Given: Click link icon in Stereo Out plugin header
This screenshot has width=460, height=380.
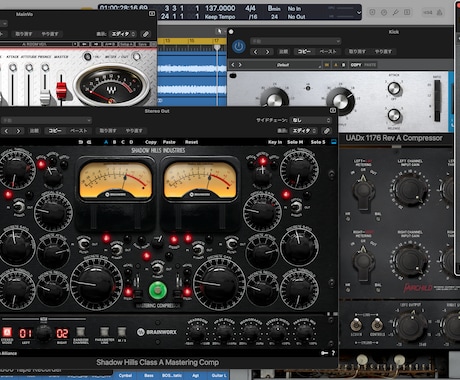Looking at the screenshot, I should pyautogui.click(x=327, y=131).
